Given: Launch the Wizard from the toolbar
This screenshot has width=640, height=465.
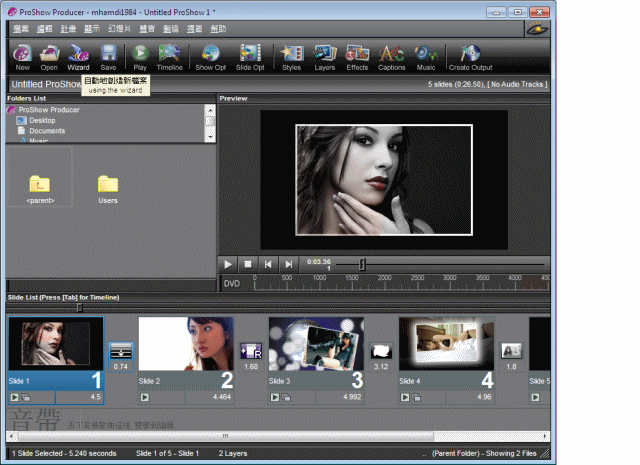Looking at the screenshot, I should pos(78,58).
